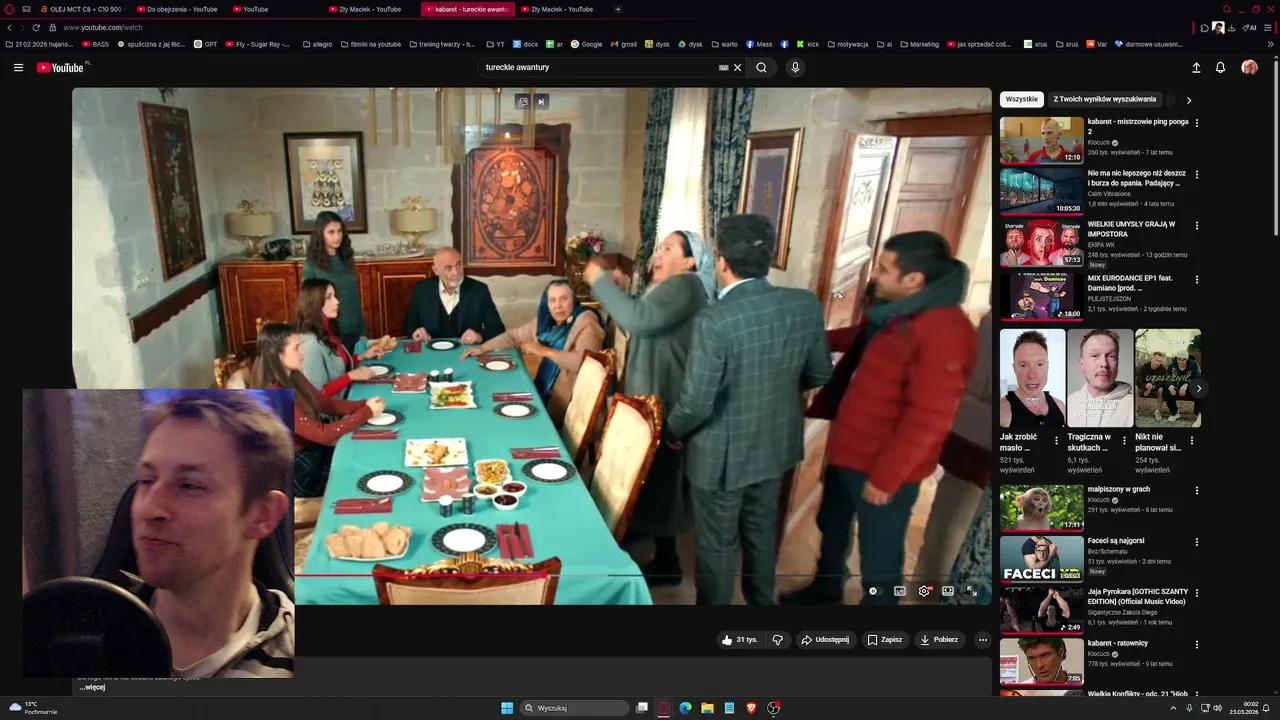Screen dimensions: 1280x720
Task: Enter fullscreen on the video player
Action: pyautogui.click(x=971, y=591)
